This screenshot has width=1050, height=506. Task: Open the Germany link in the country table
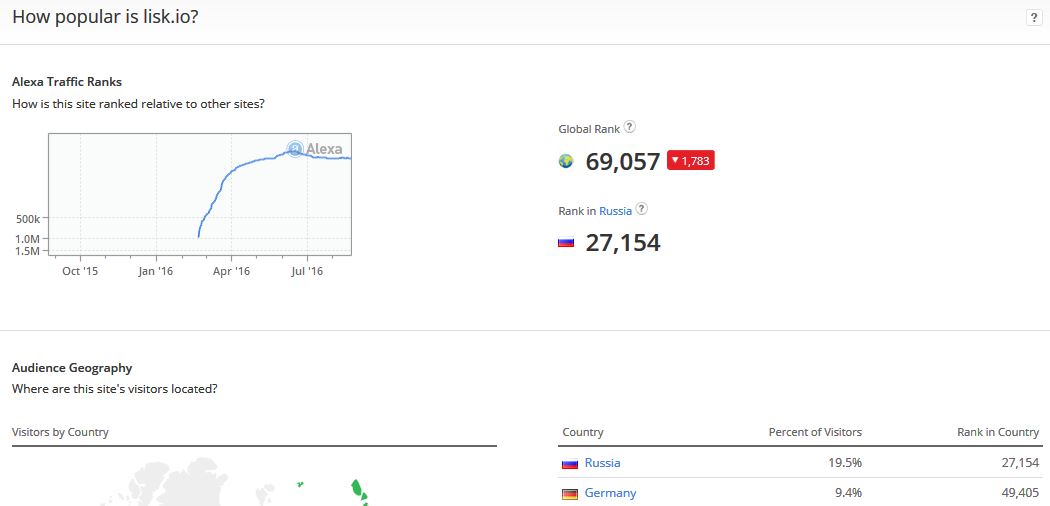(610, 493)
